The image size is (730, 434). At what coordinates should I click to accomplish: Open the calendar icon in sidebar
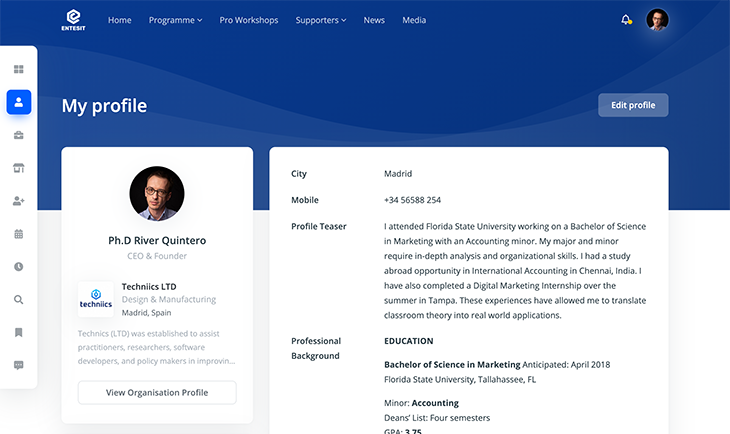[x=19, y=234]
